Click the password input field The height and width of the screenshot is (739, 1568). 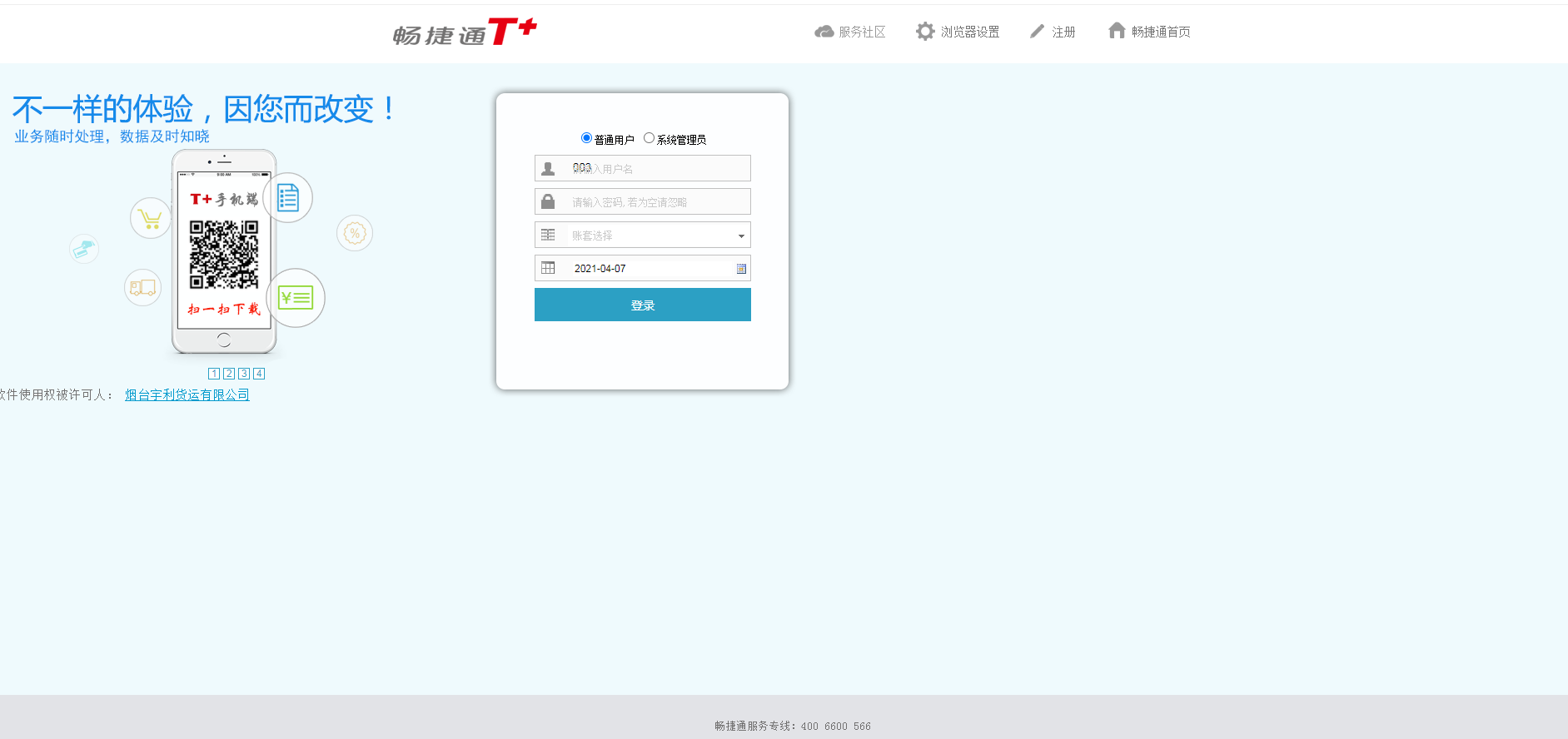[x=643, y=201]
